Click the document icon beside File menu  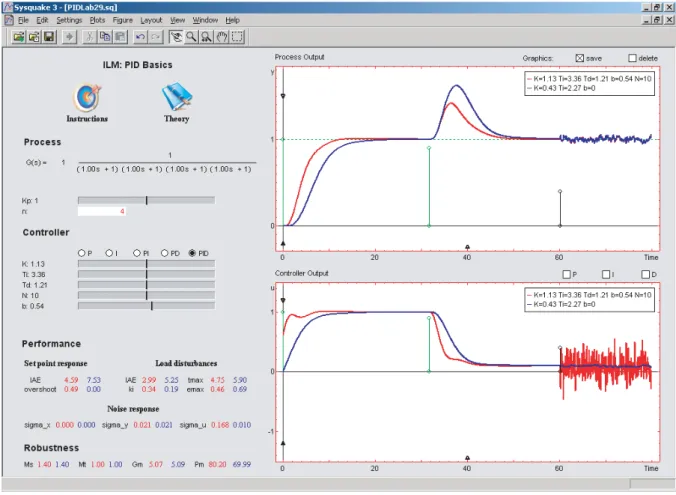point(9,20)
